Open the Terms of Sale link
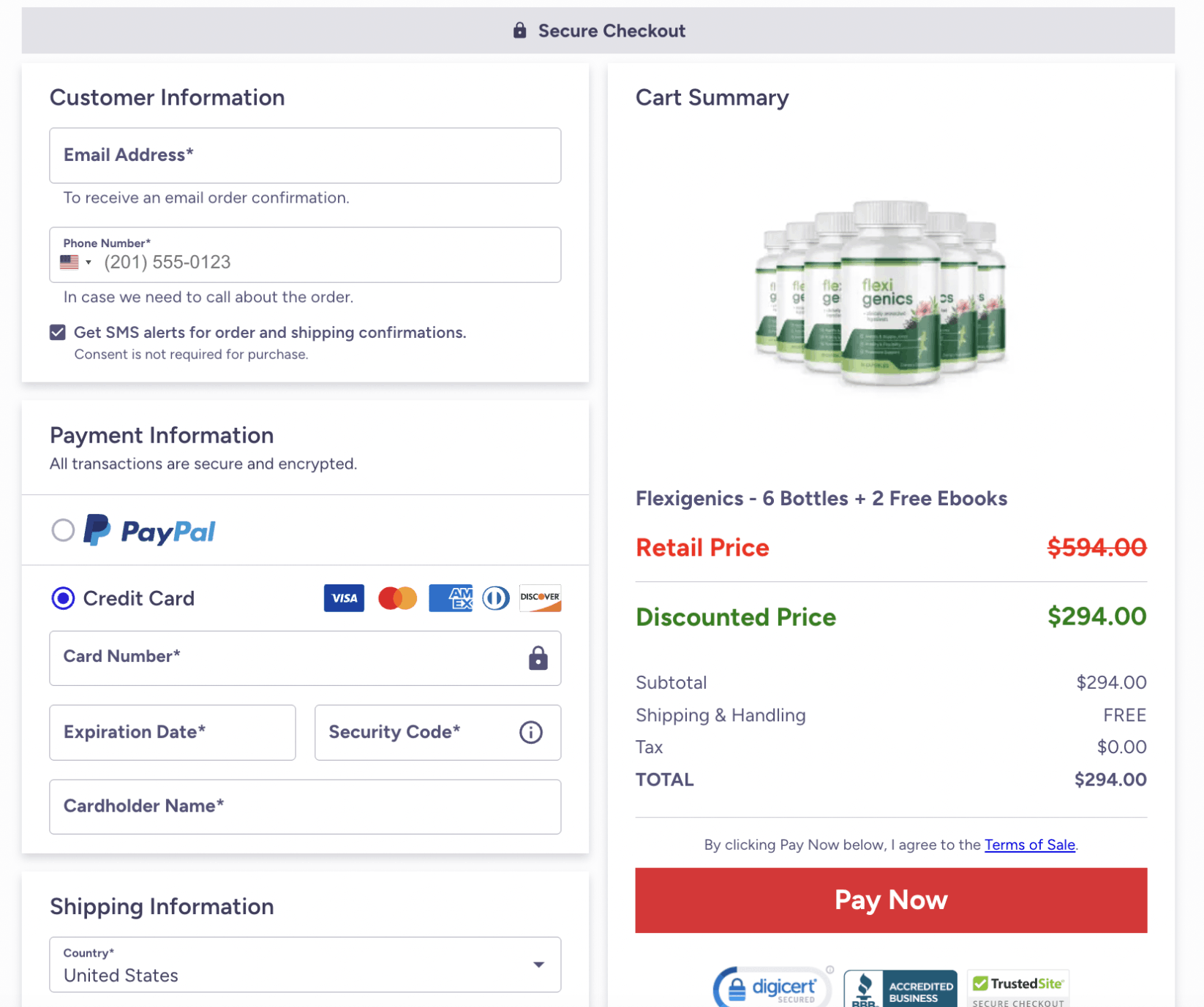Screen dimensions: 1204x1007 coord(1029,845)
